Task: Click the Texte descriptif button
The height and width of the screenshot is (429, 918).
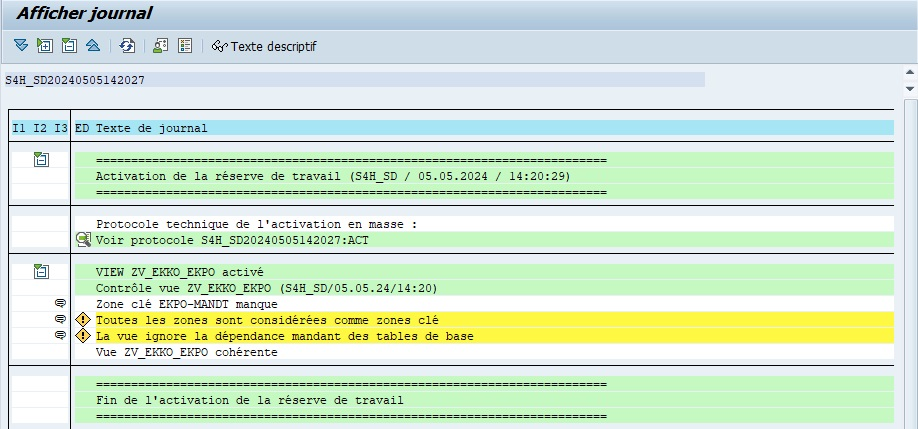Action: pyautogui.click(x=264, y=46)
